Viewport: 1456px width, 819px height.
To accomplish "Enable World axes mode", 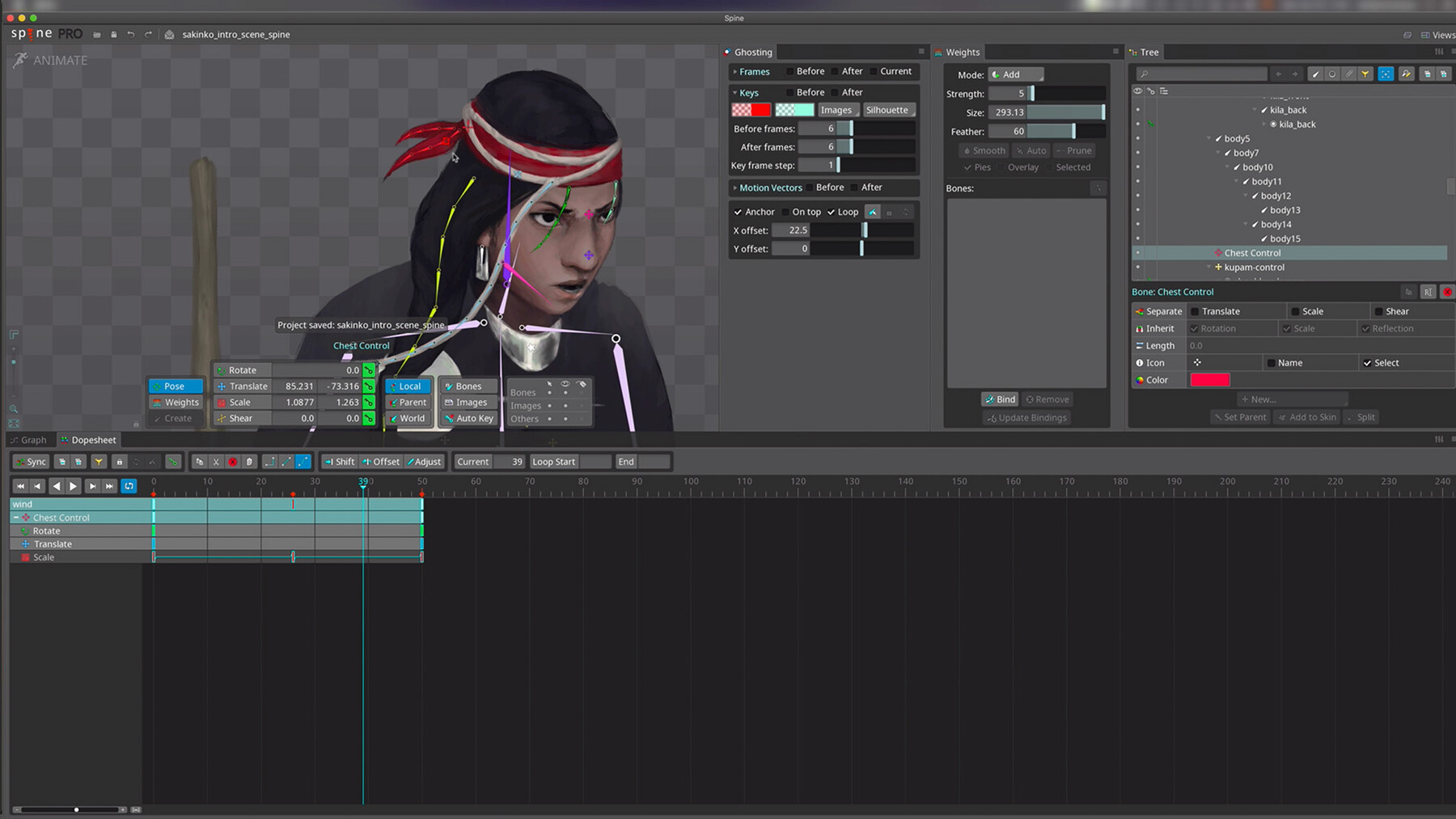I will click(x=408, y=419).
